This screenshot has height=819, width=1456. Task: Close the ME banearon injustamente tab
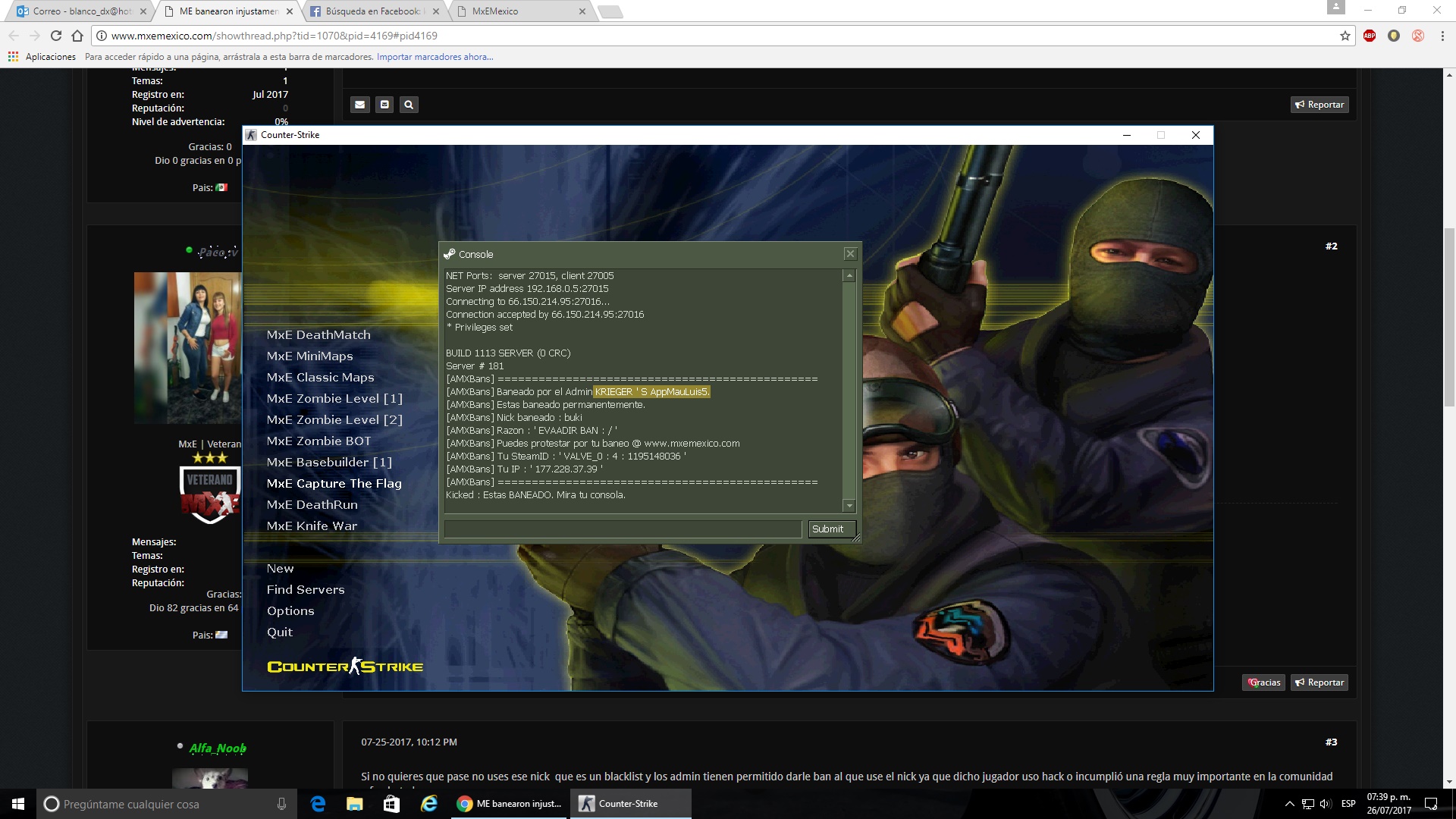point(290,11)
